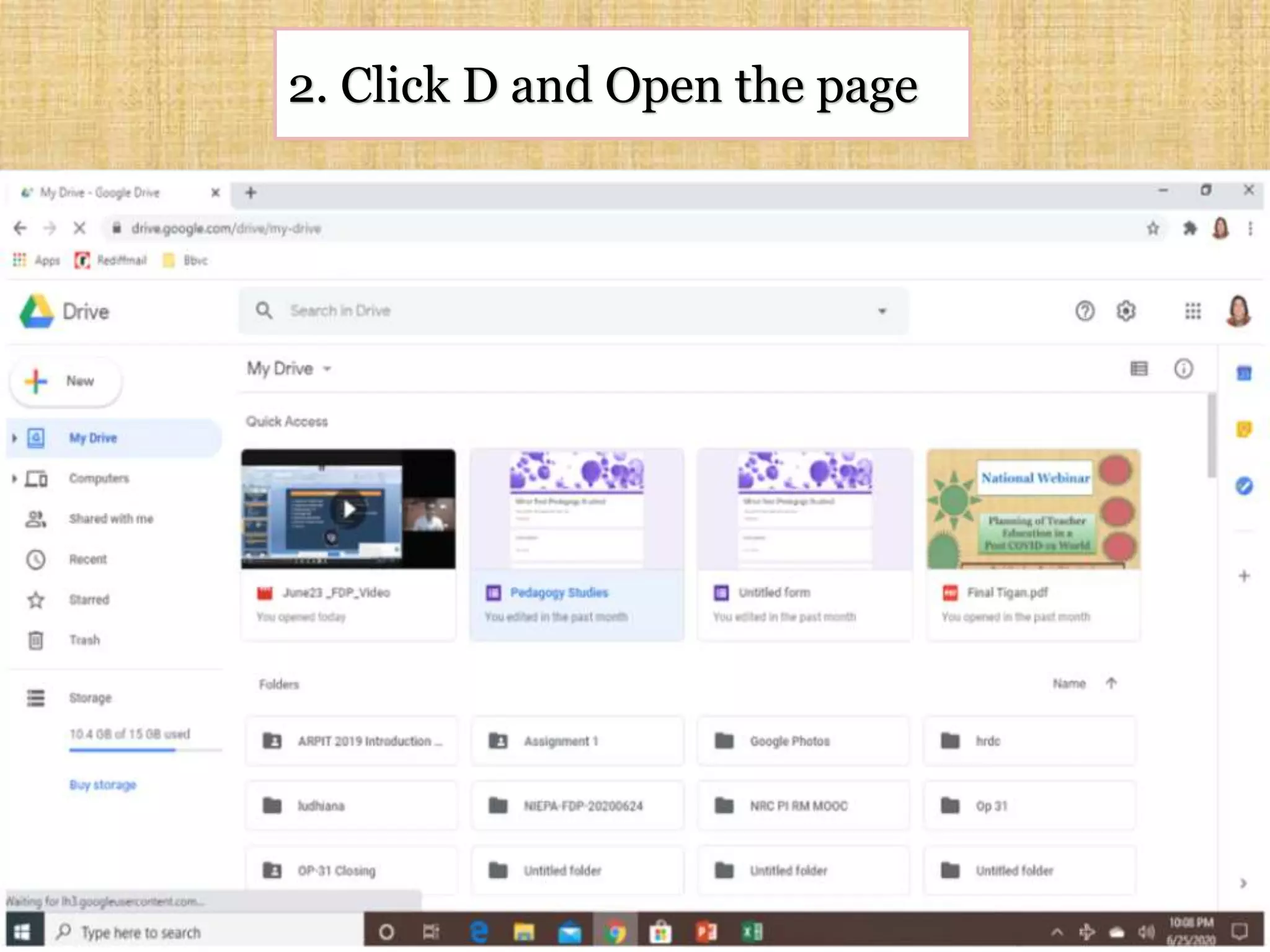
Task: Show the details info panel
Action: click(x=1183, y=369)
